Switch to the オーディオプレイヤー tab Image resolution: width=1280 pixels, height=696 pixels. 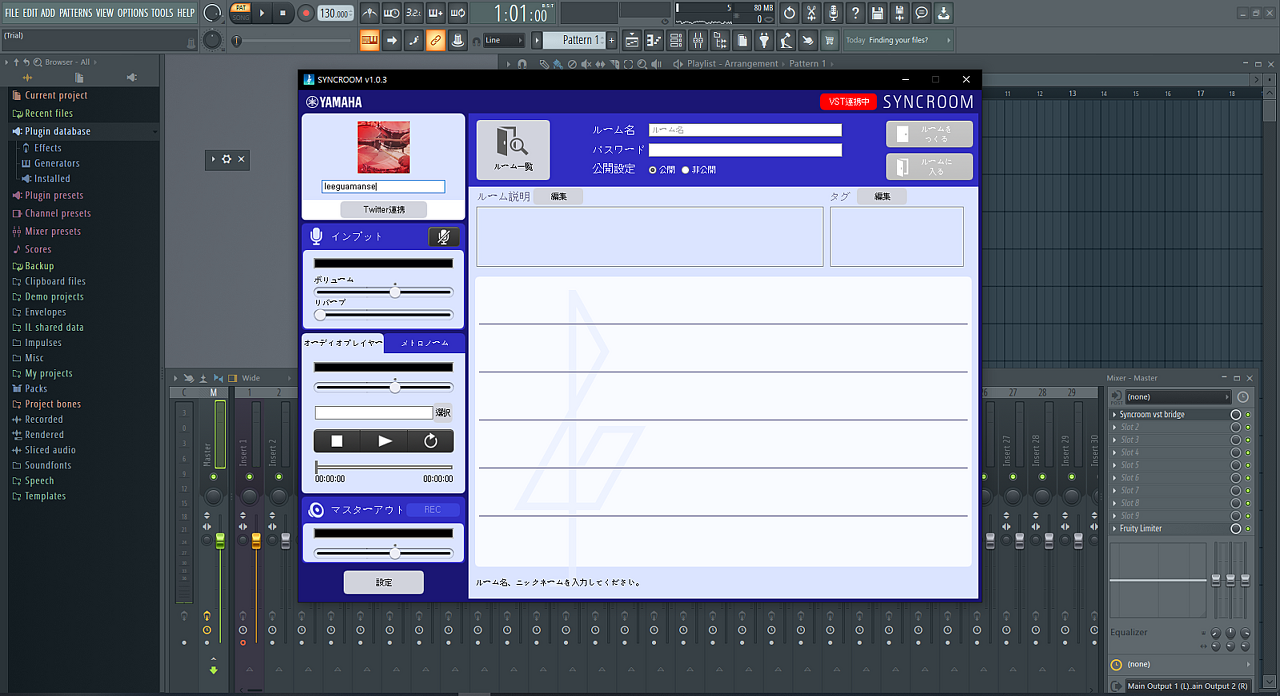(343, 343)
